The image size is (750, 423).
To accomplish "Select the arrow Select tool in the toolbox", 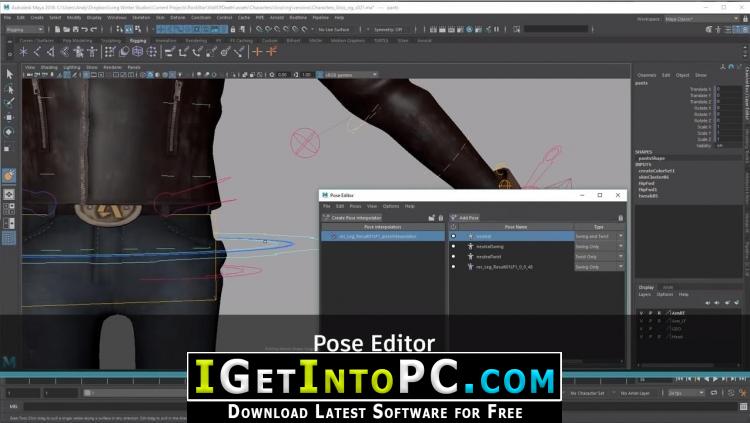I will 10,74.
